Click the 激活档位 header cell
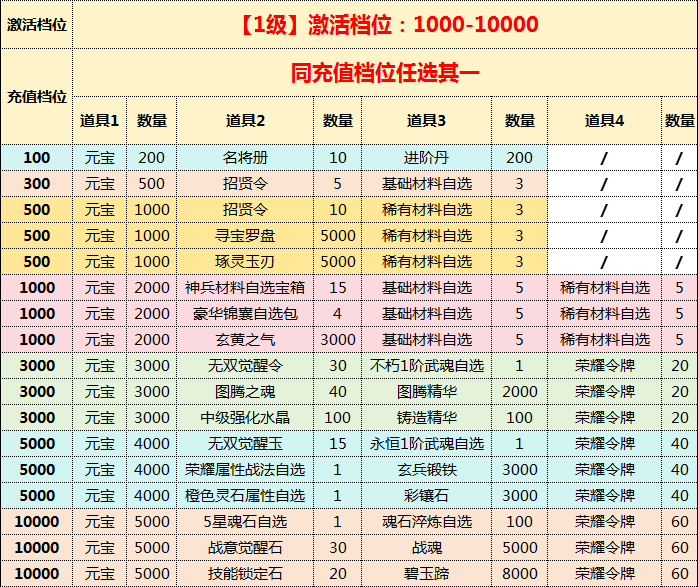Screen dimensions: 698x587 point(37,25)
